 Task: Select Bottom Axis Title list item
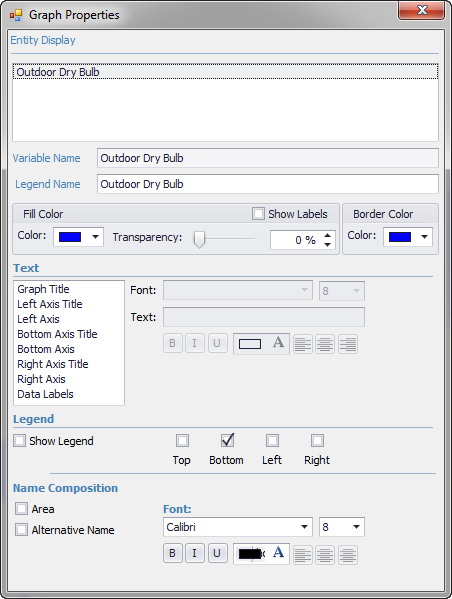[x=57, y=334]
